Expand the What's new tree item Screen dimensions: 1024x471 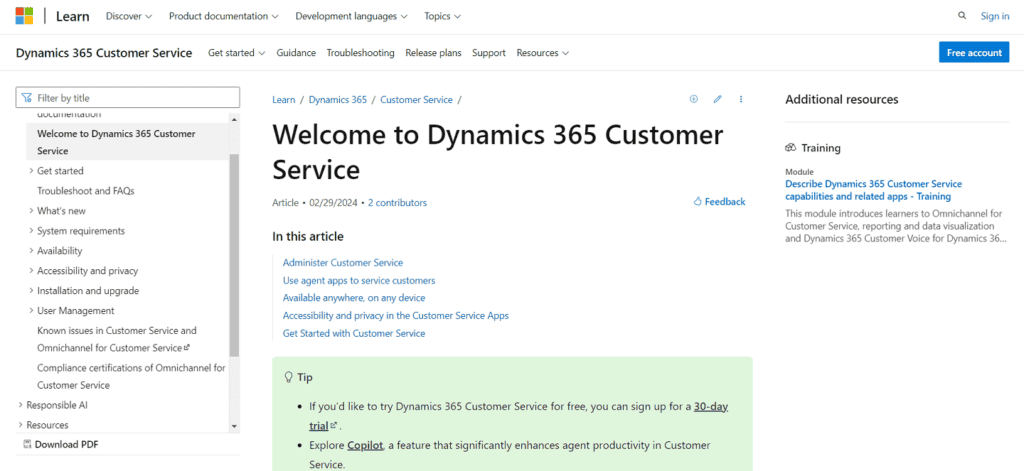(31, 210)
